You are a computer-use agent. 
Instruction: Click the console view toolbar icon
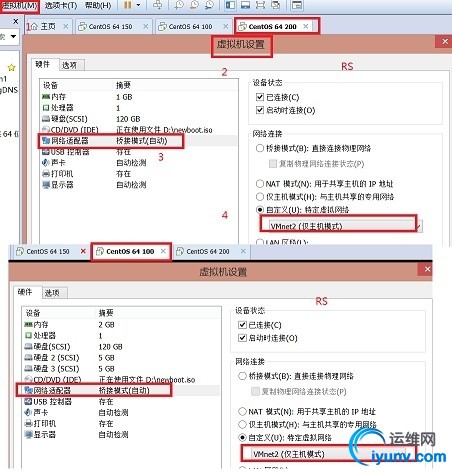click(296, 5)
